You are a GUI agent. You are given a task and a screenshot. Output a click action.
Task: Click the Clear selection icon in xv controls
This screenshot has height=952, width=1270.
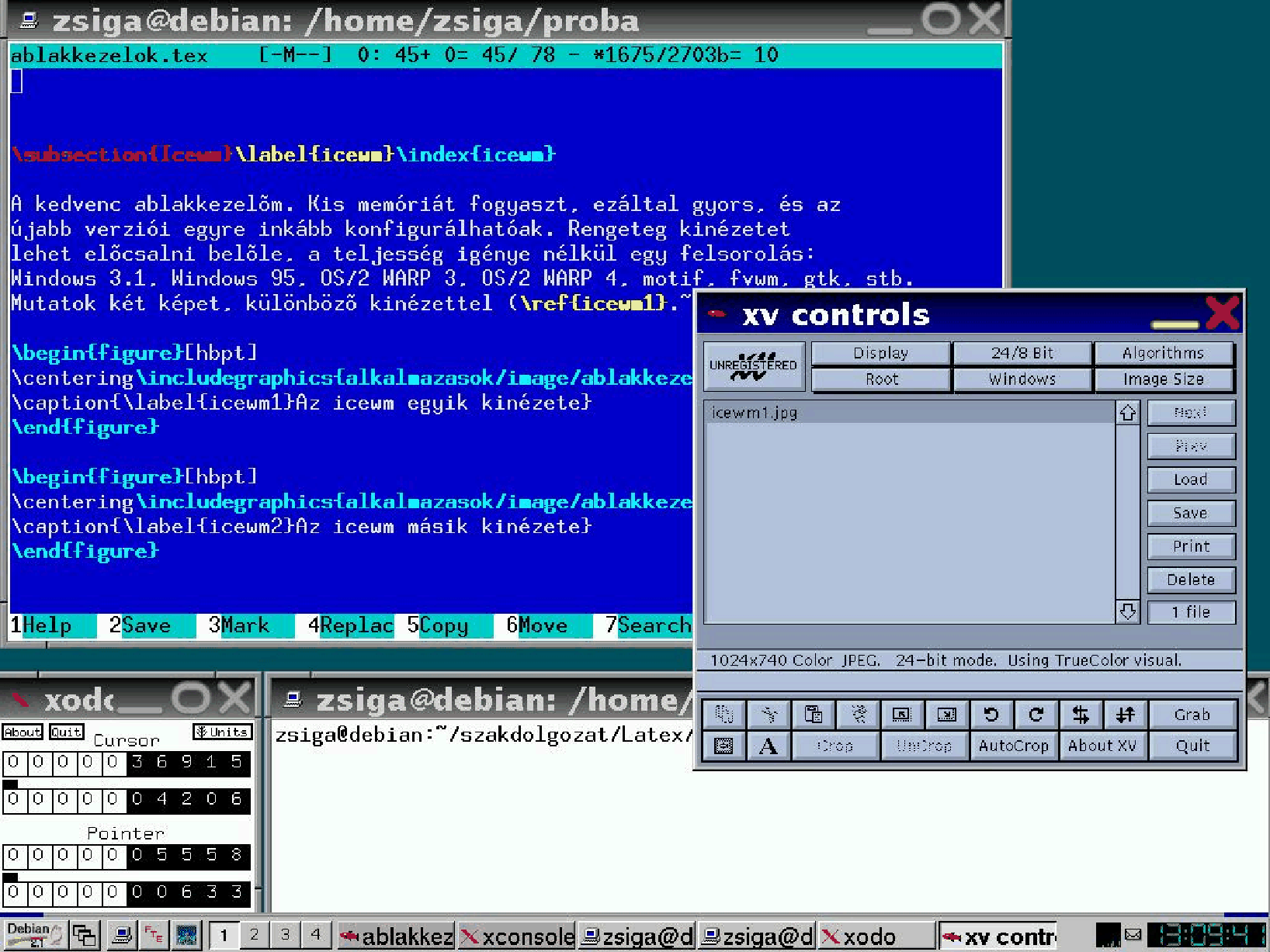click(x=859, y=714)
